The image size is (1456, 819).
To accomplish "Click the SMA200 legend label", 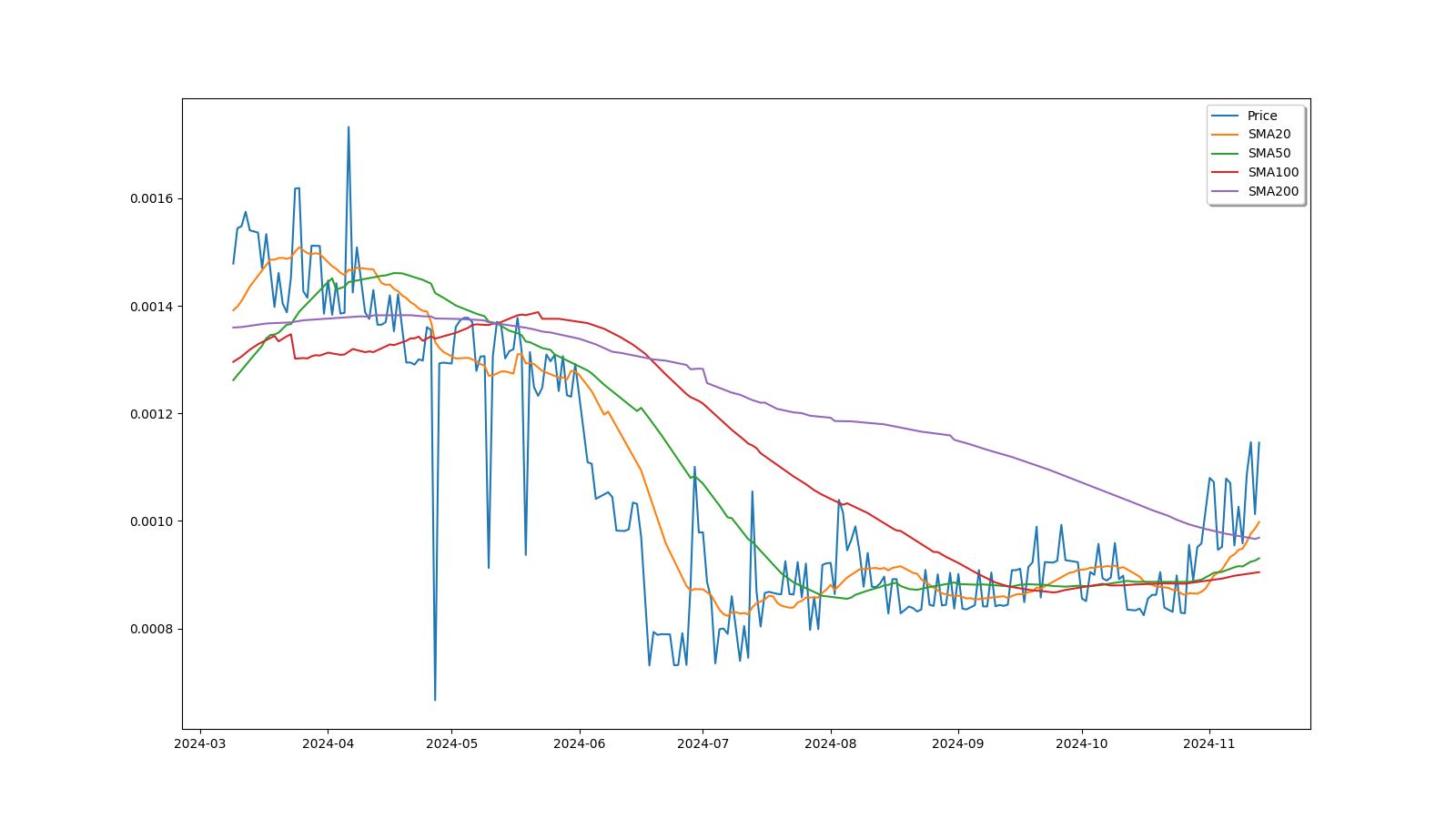I will click(x=1273, y=192).
